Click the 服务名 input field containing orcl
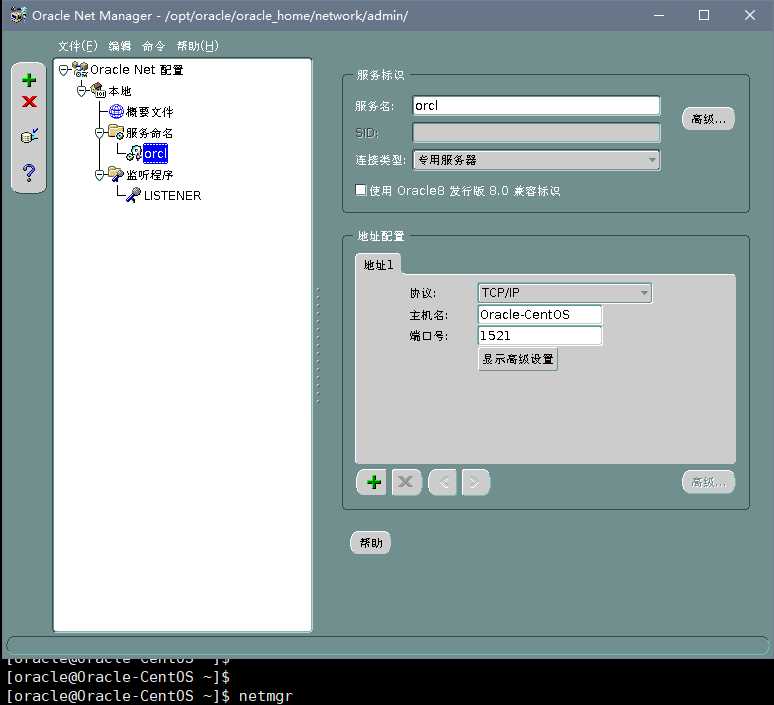Screen dimensions: 774x705 coord(536,106)
